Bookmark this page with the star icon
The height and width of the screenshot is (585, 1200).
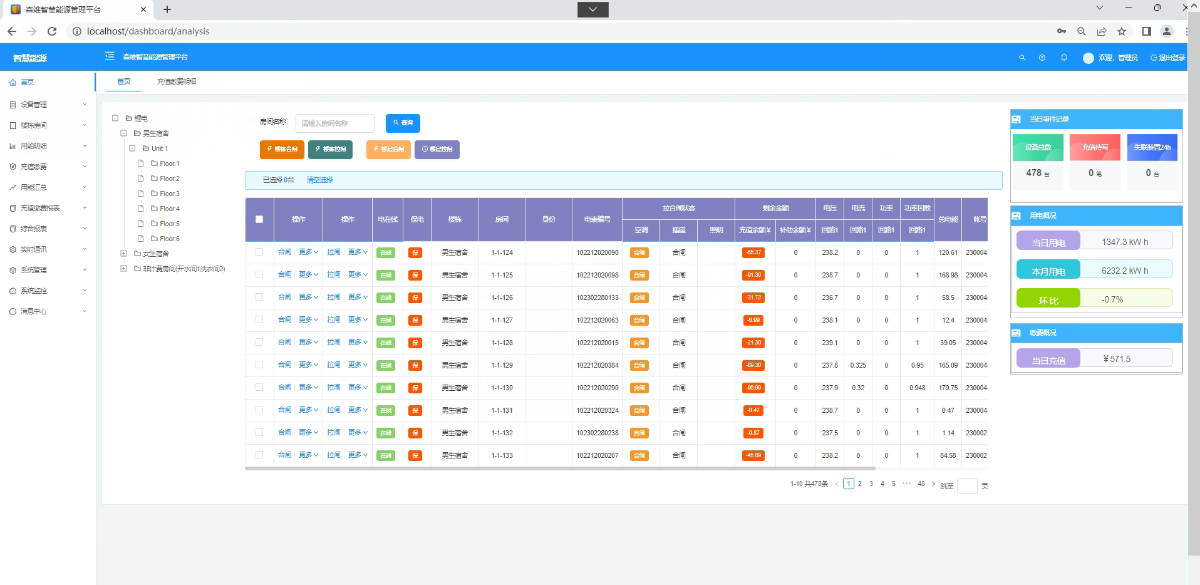[x=1122, y=31]
